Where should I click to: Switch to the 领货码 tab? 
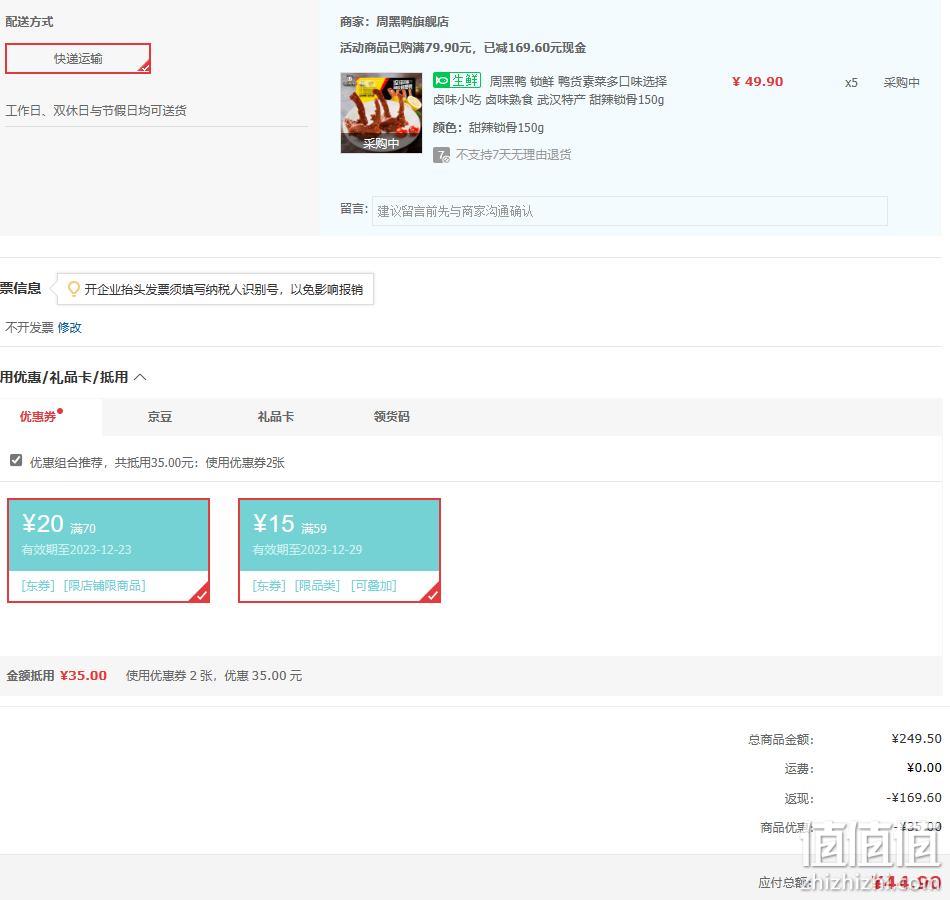click(391, 416)
